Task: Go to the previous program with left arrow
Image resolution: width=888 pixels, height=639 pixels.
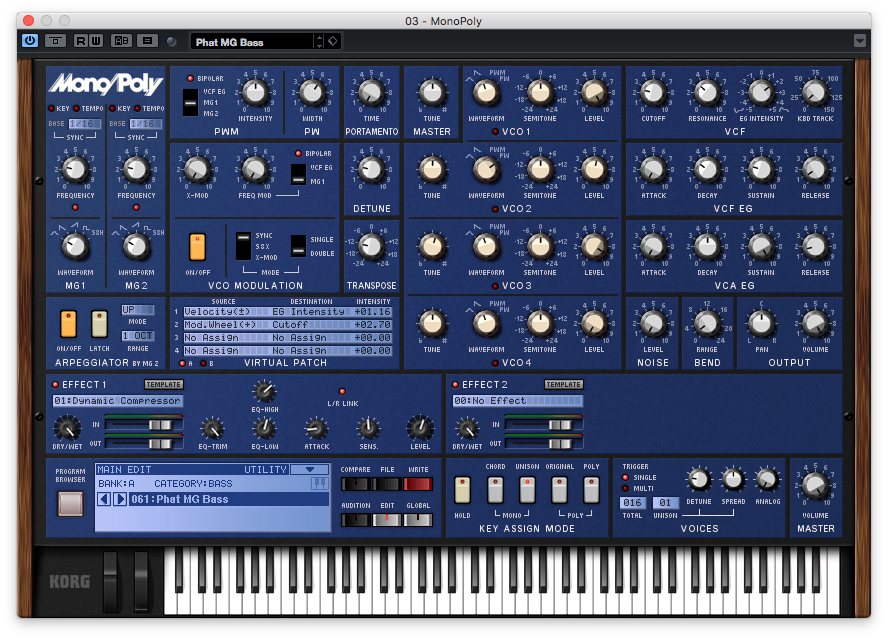Action: [104, 499]
